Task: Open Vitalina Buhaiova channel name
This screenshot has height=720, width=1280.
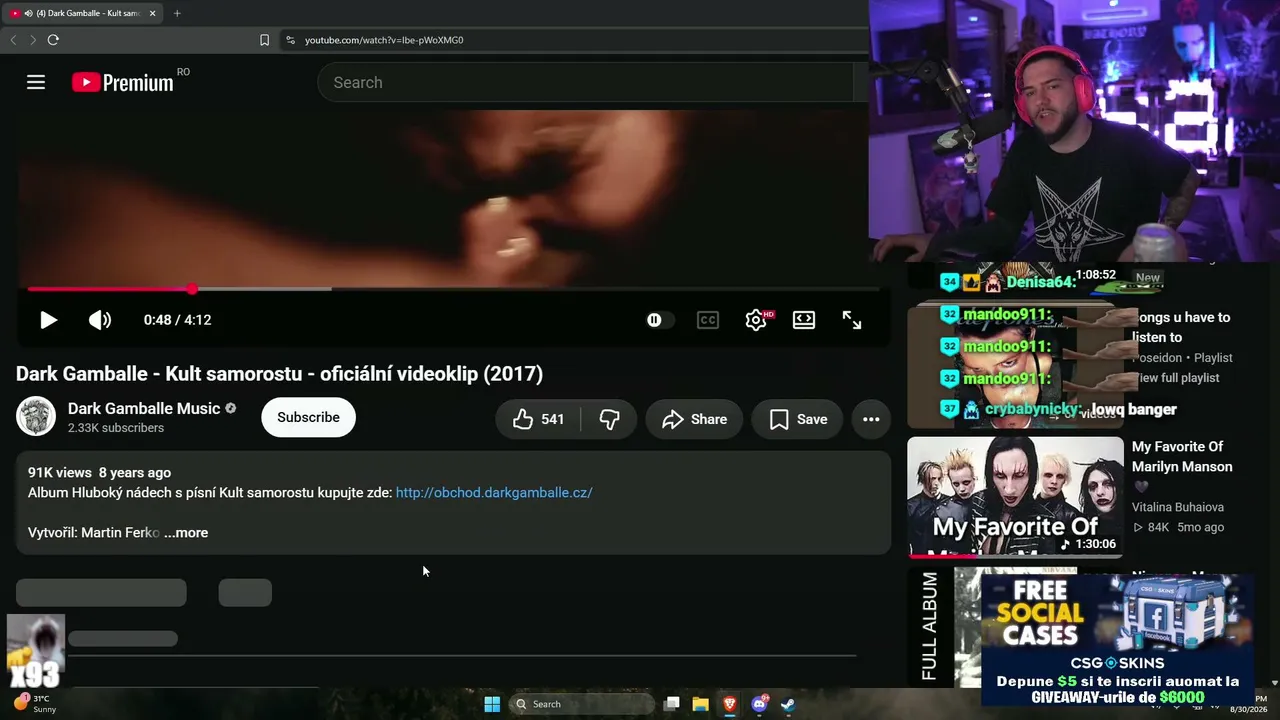Action: 1178,507
